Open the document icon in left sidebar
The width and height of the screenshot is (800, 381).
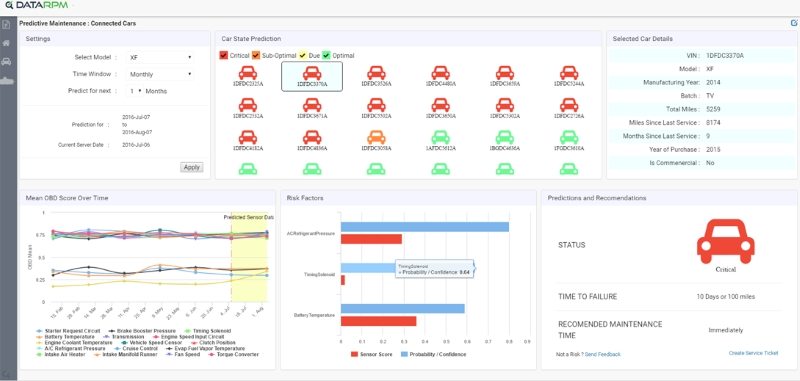[x=6, y=24]
